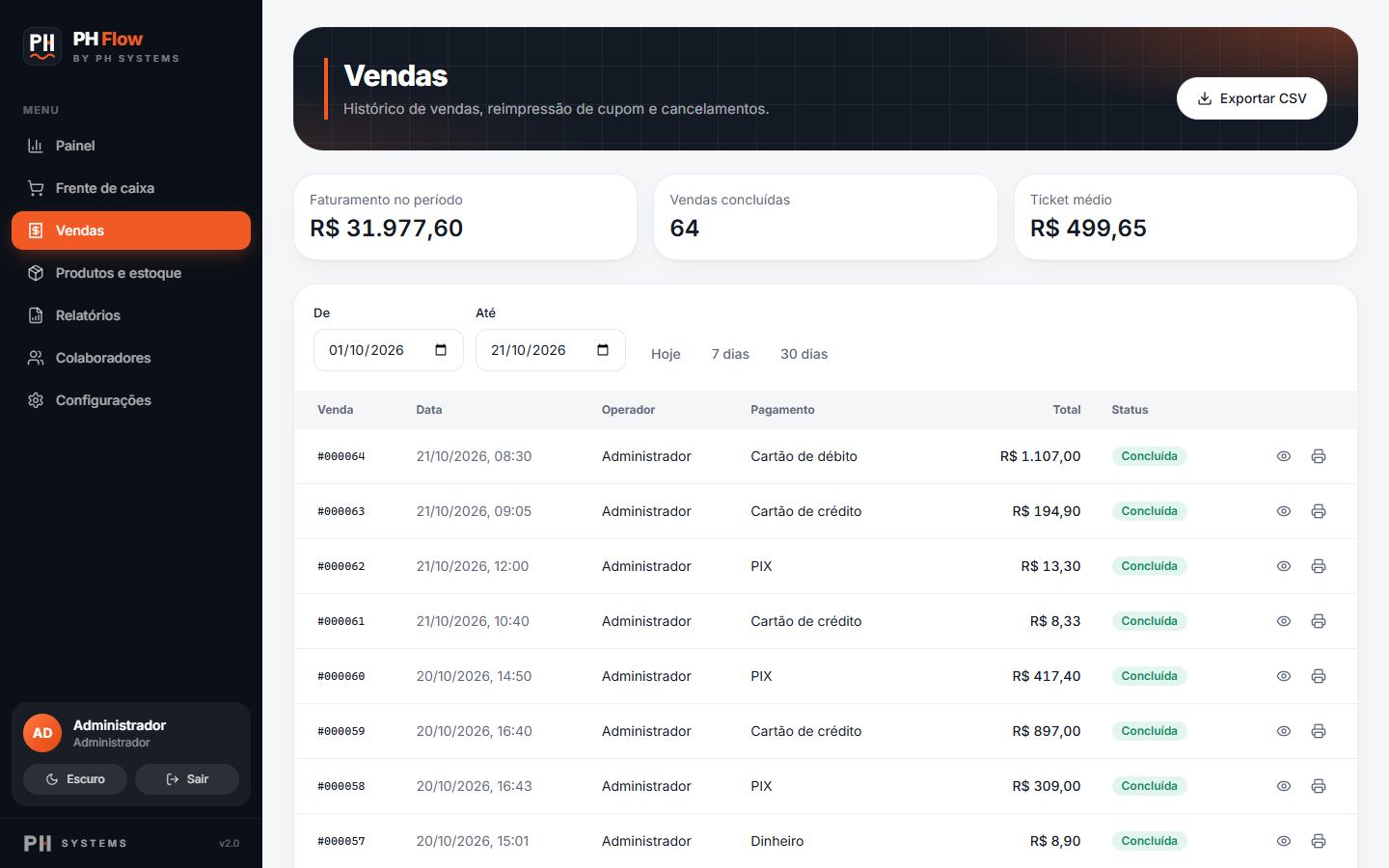The image size is (1389, 868).
Task: View details of sale #000063
Action: coord(1284,511)
